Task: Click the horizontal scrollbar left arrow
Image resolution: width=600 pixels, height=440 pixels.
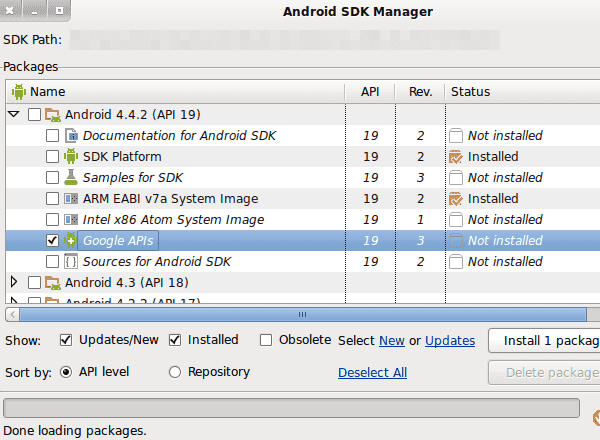Action: coord(13,315)
